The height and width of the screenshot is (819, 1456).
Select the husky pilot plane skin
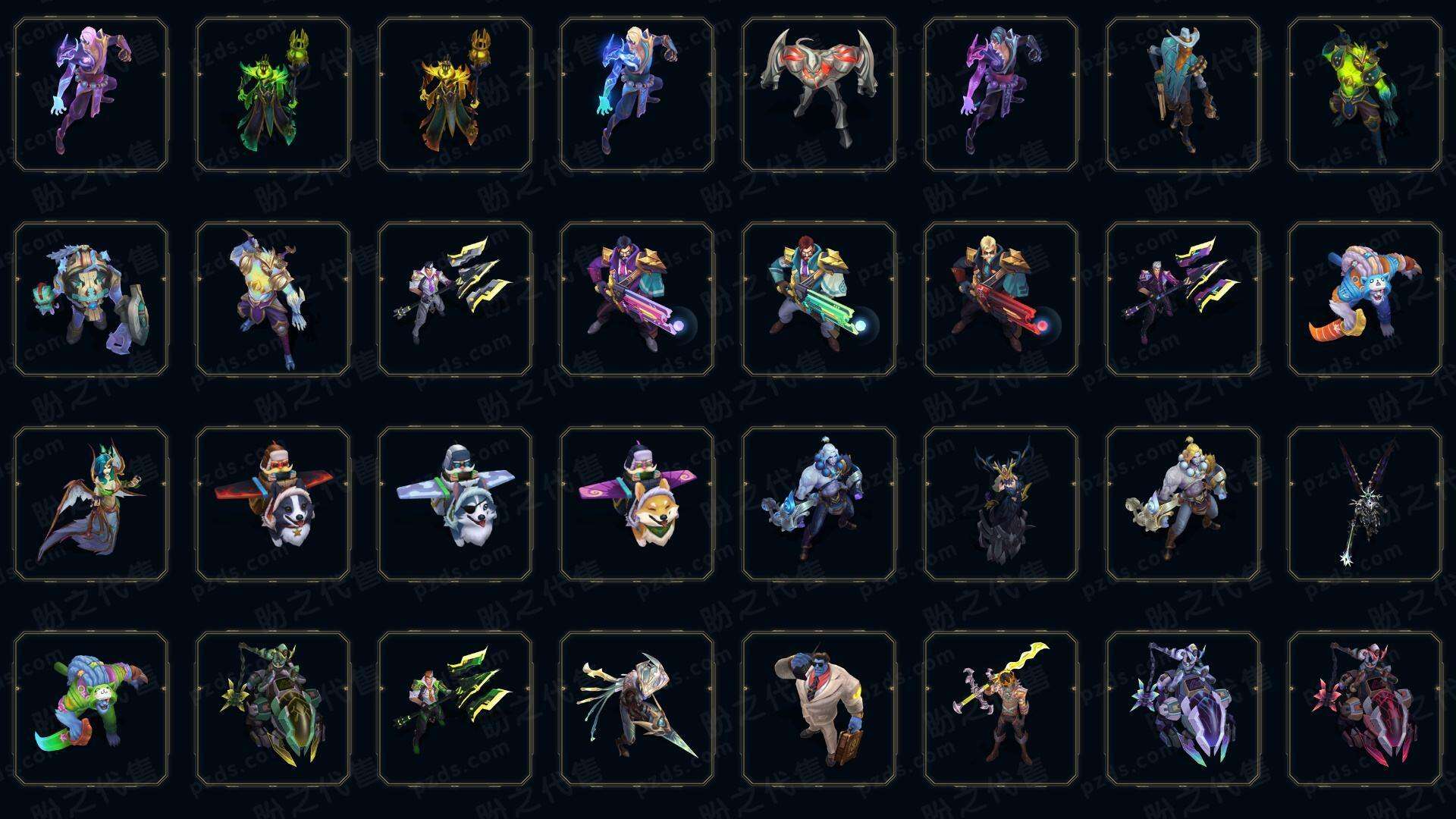point(455,504)
